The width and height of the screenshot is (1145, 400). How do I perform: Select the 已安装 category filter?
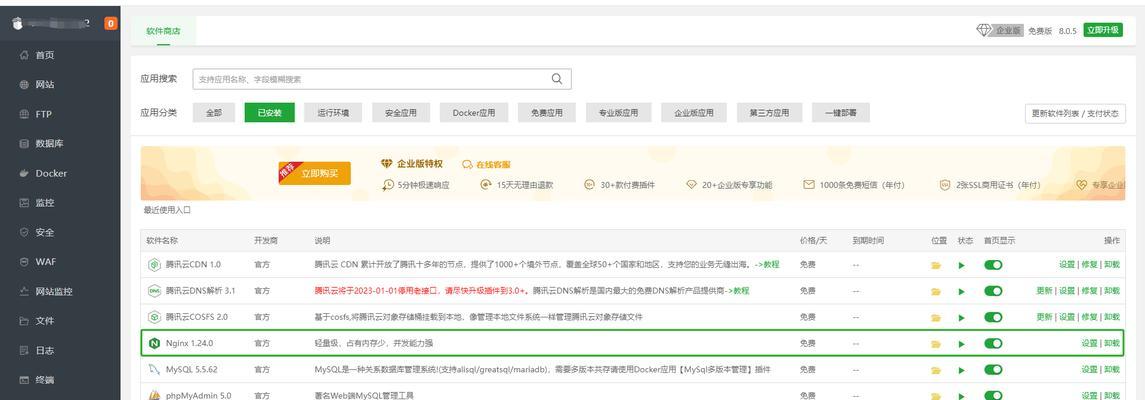click(269, 113)
